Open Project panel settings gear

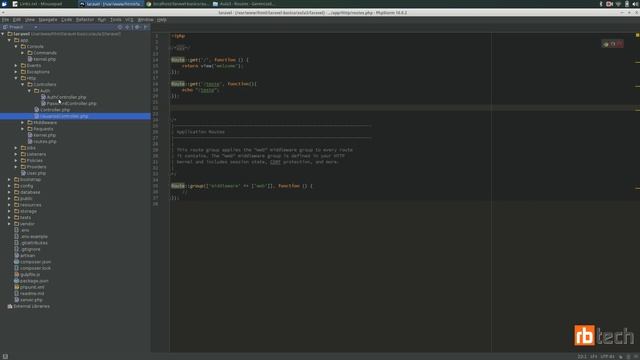(137, 27)
